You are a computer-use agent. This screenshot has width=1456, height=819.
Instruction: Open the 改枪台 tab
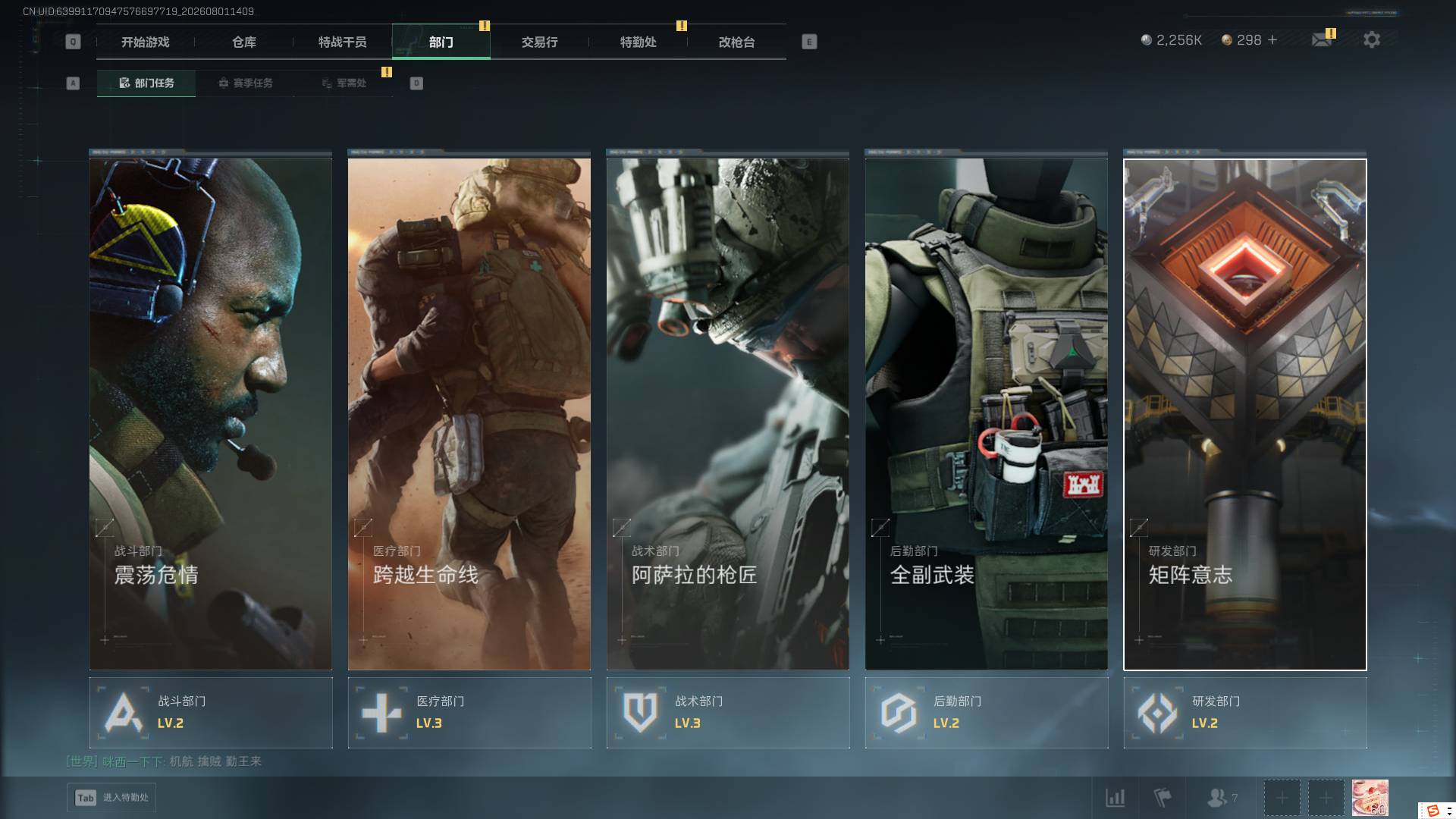tap(737, 42)
